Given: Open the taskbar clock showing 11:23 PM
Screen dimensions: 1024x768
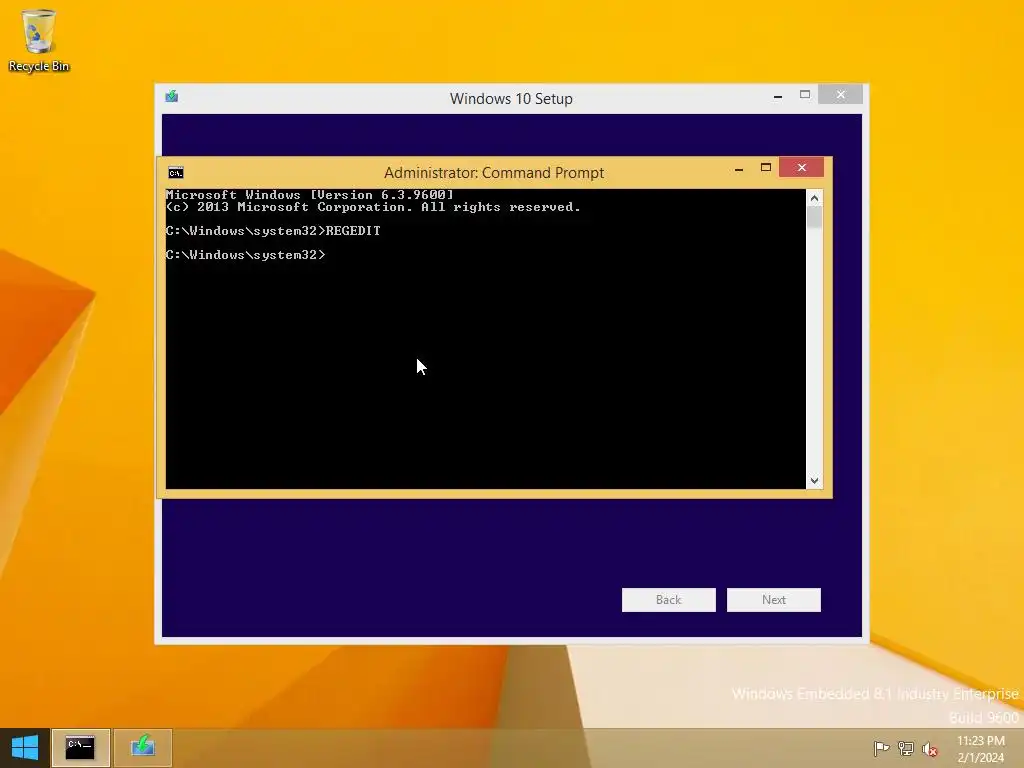Looking at the screenshot, I should coord(980,748).
